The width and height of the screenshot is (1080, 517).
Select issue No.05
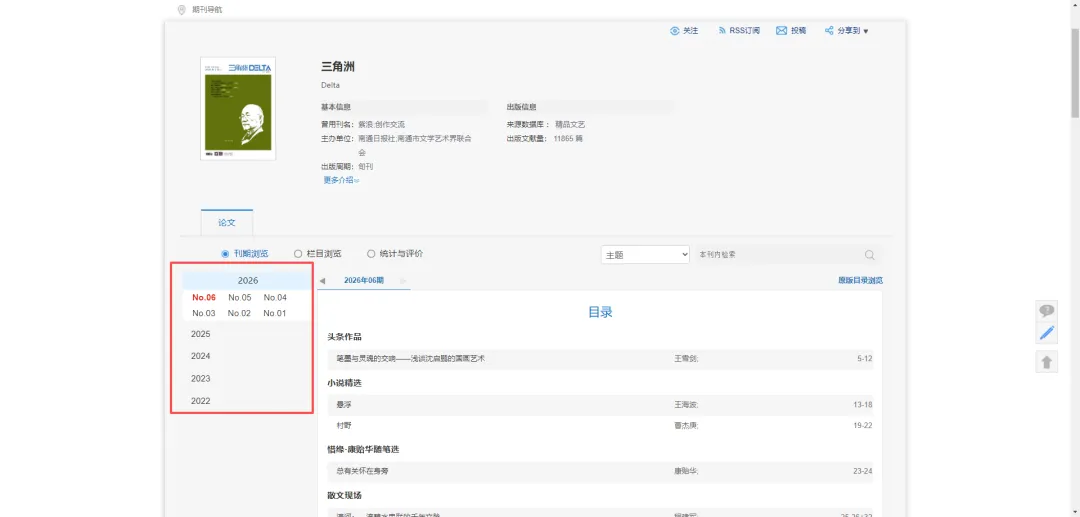[x=240, y=298]
